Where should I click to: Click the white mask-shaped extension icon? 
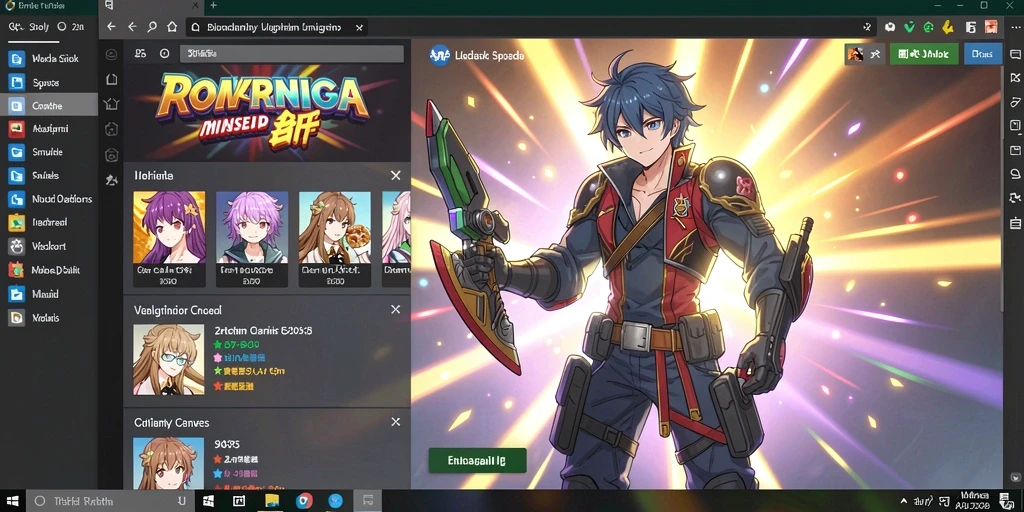click(889, 27)
